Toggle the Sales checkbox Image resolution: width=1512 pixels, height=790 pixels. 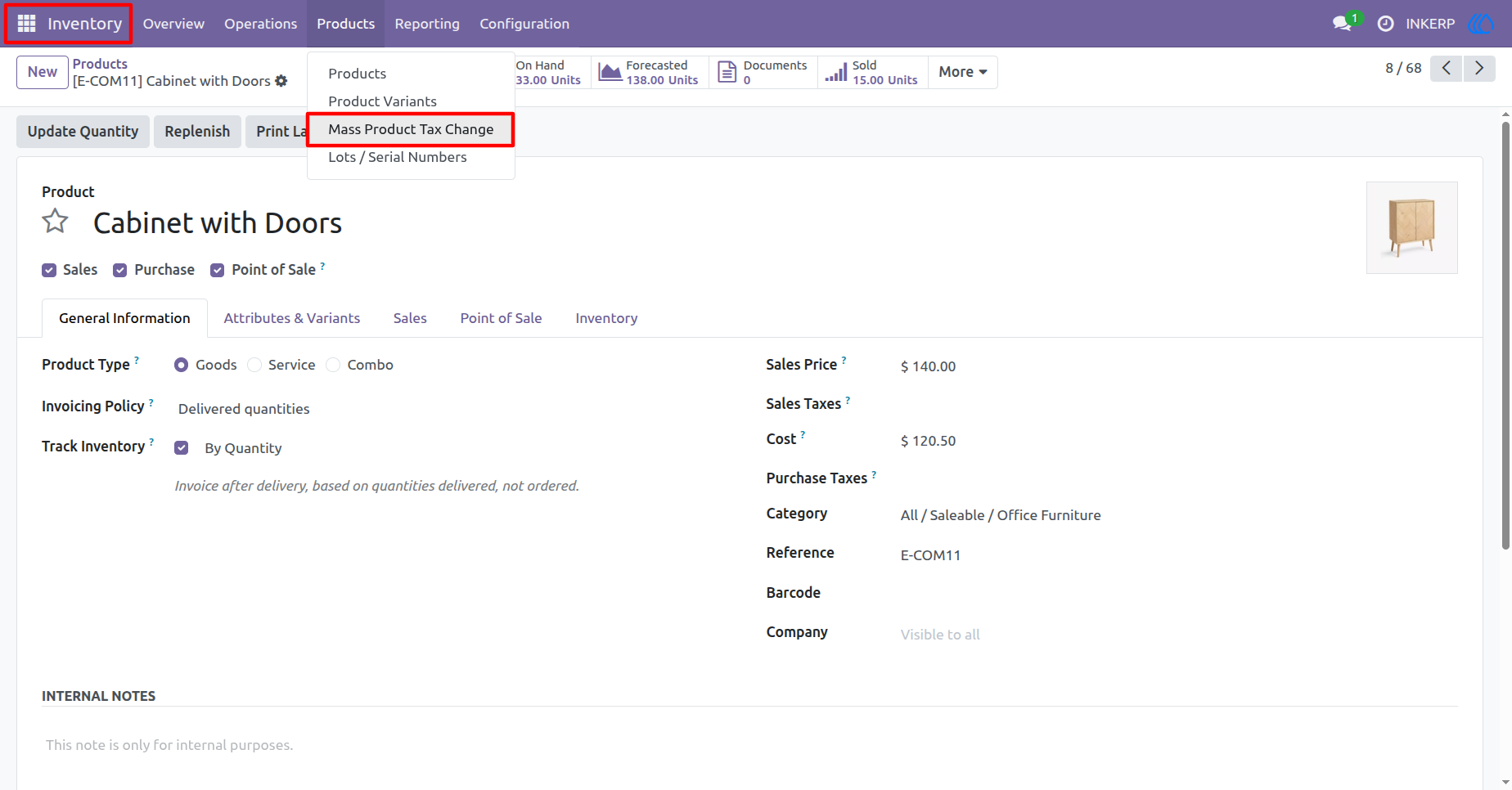[49, 271]
